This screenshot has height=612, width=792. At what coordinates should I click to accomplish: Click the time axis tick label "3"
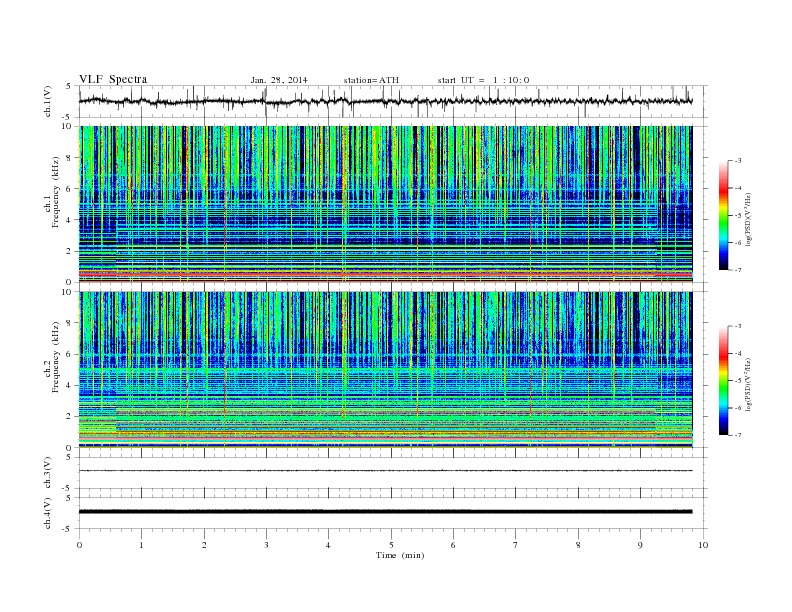coord(266,545)
